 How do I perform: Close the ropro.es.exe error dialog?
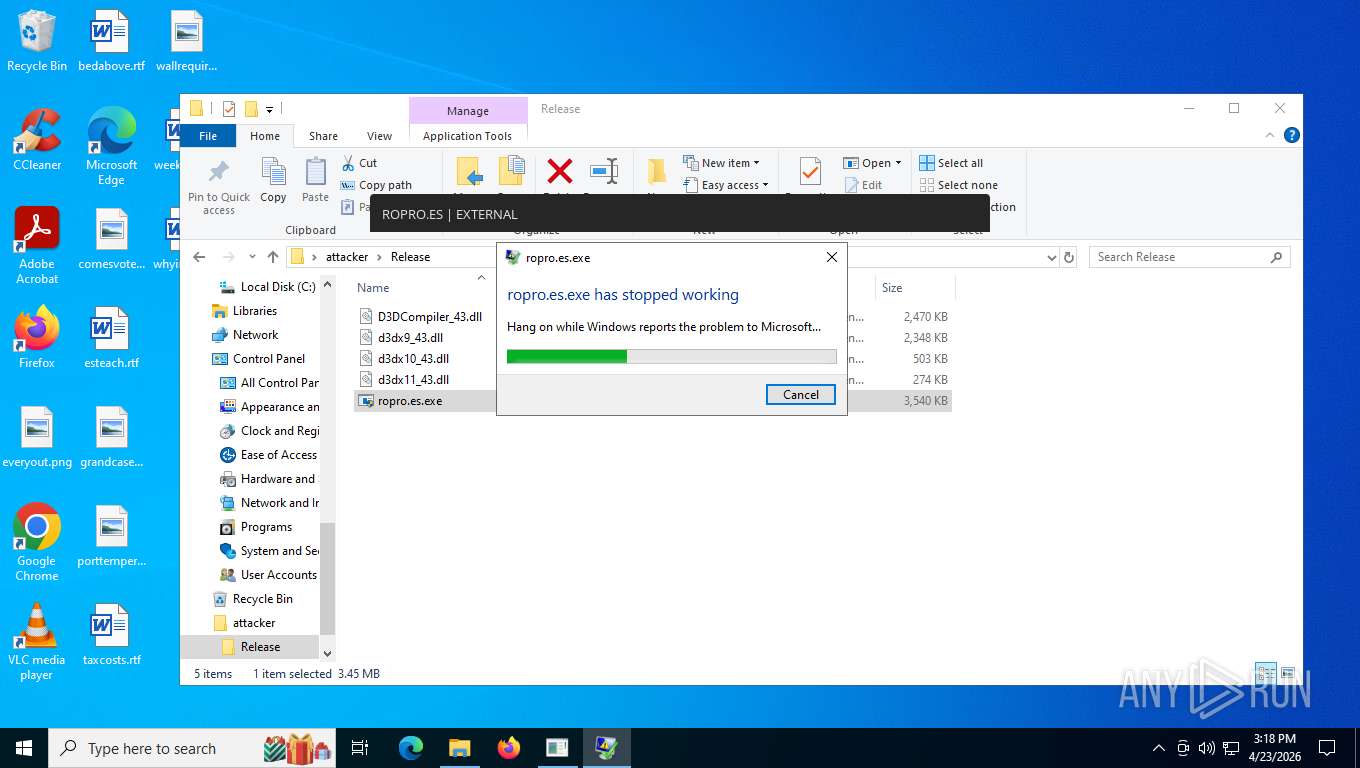click(x=832, y=257)
